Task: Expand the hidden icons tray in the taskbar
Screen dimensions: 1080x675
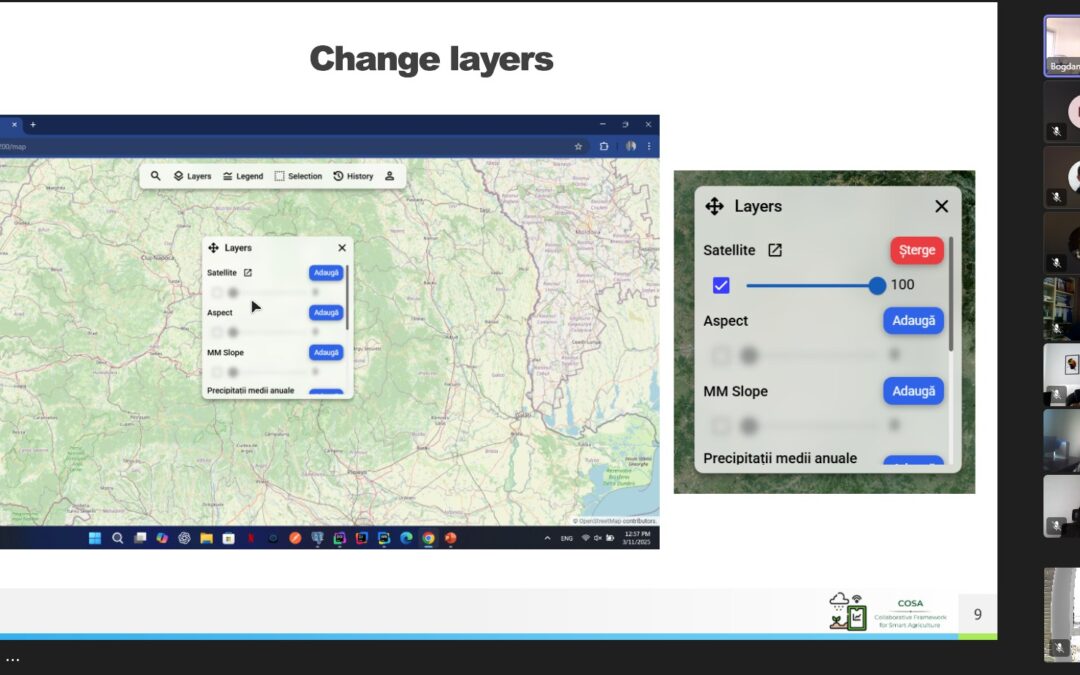Action: click(x=547, y=538)
